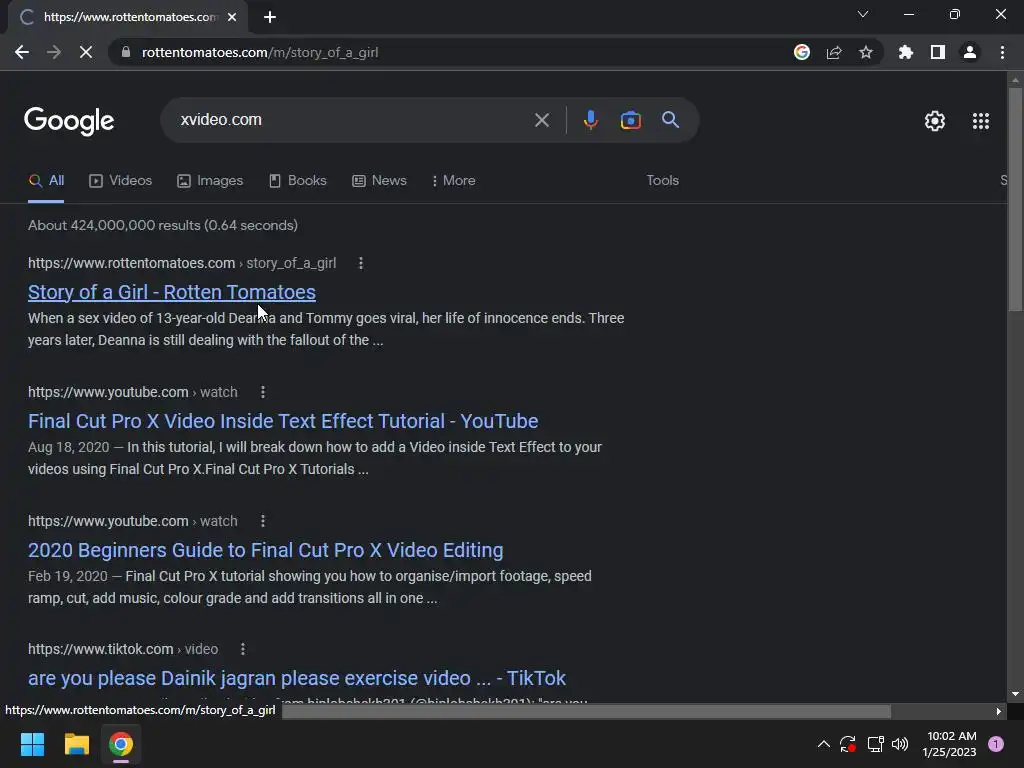Click the vertical scrollbar thumb
Screen dimensions: 1024x768
[x=1015, y=199]
